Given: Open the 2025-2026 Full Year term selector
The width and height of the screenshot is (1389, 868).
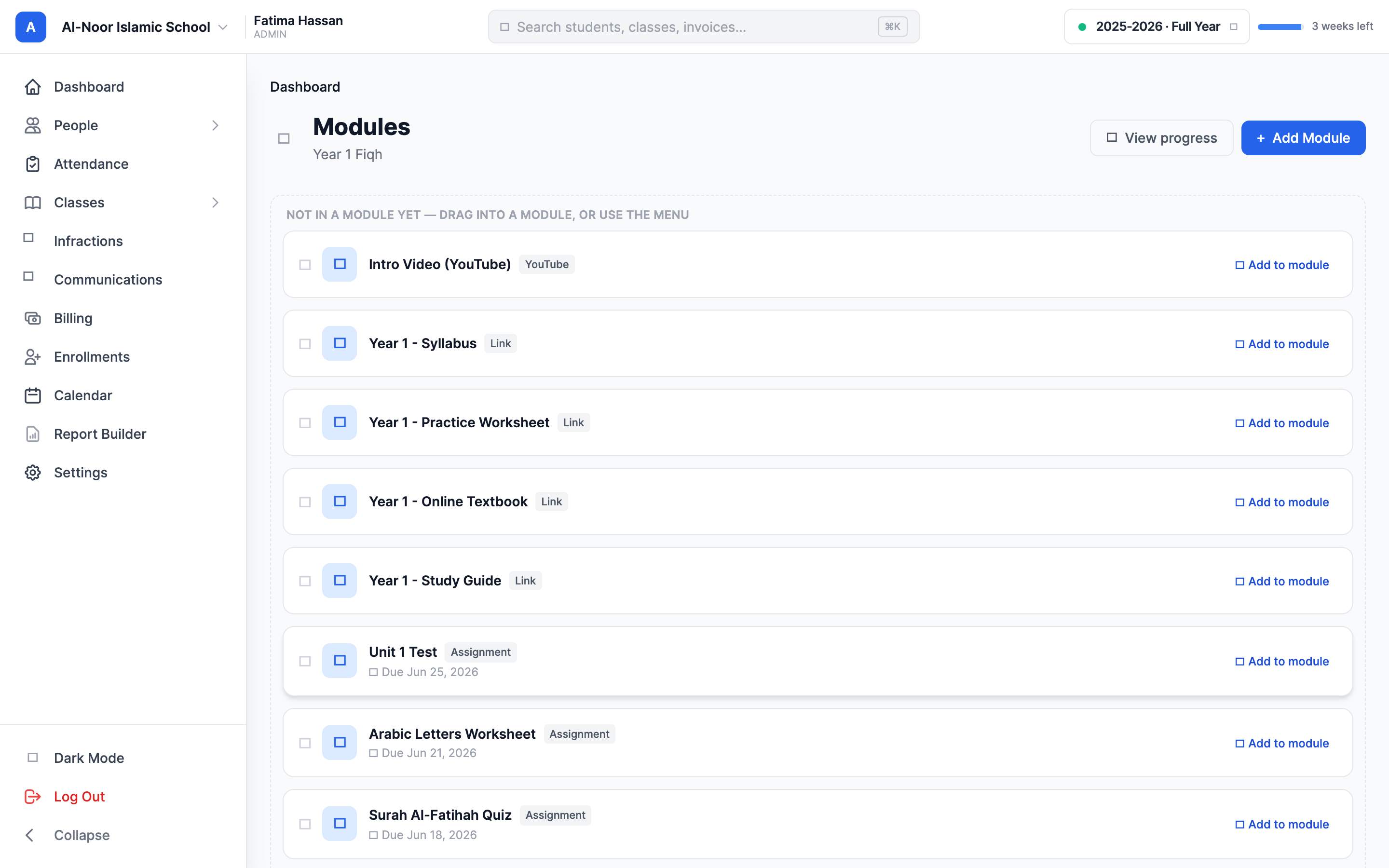Looking at the screenshot, I should 1157,27.
